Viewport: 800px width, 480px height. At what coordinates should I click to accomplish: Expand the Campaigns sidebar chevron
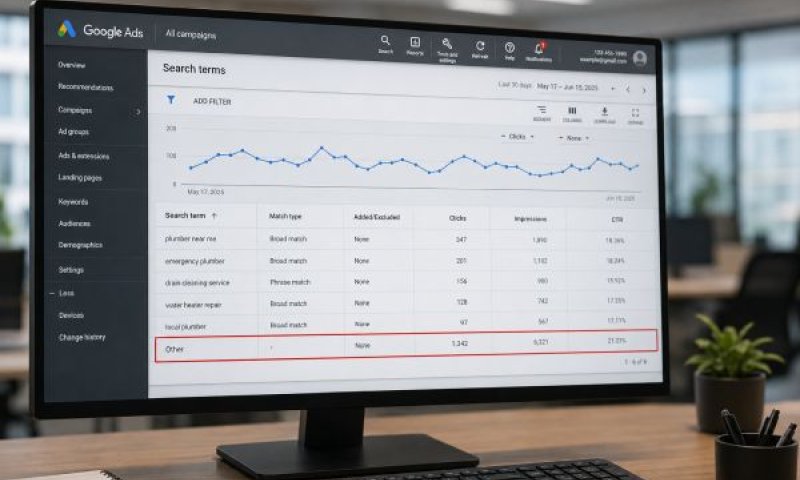pyautogui.click(x=138, y=111)
